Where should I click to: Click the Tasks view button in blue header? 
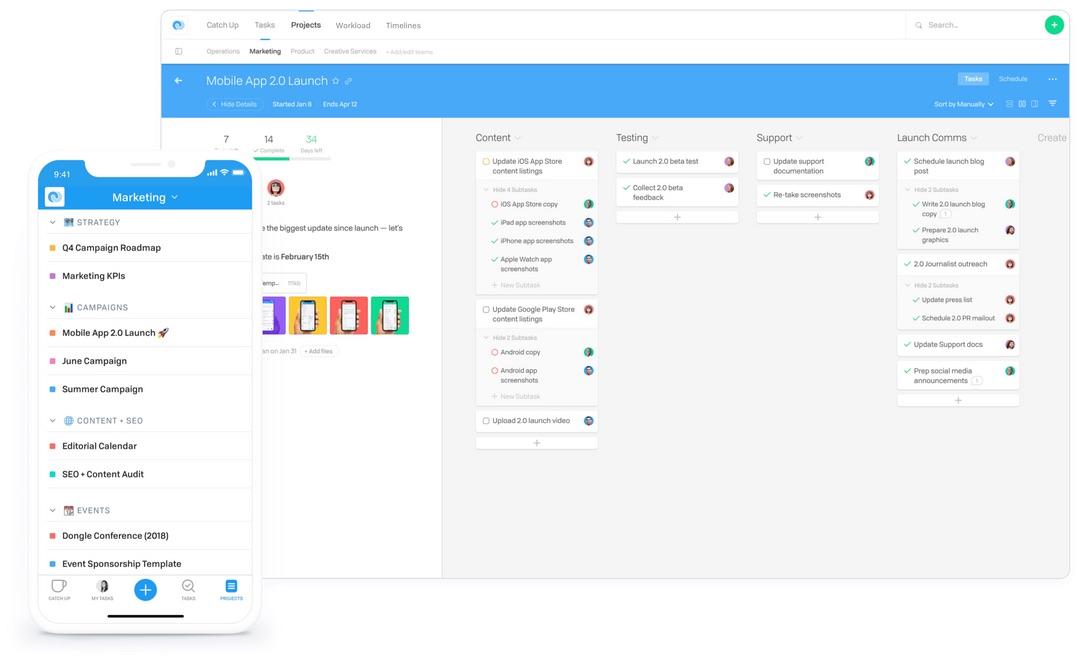click(x=973, y=79)
